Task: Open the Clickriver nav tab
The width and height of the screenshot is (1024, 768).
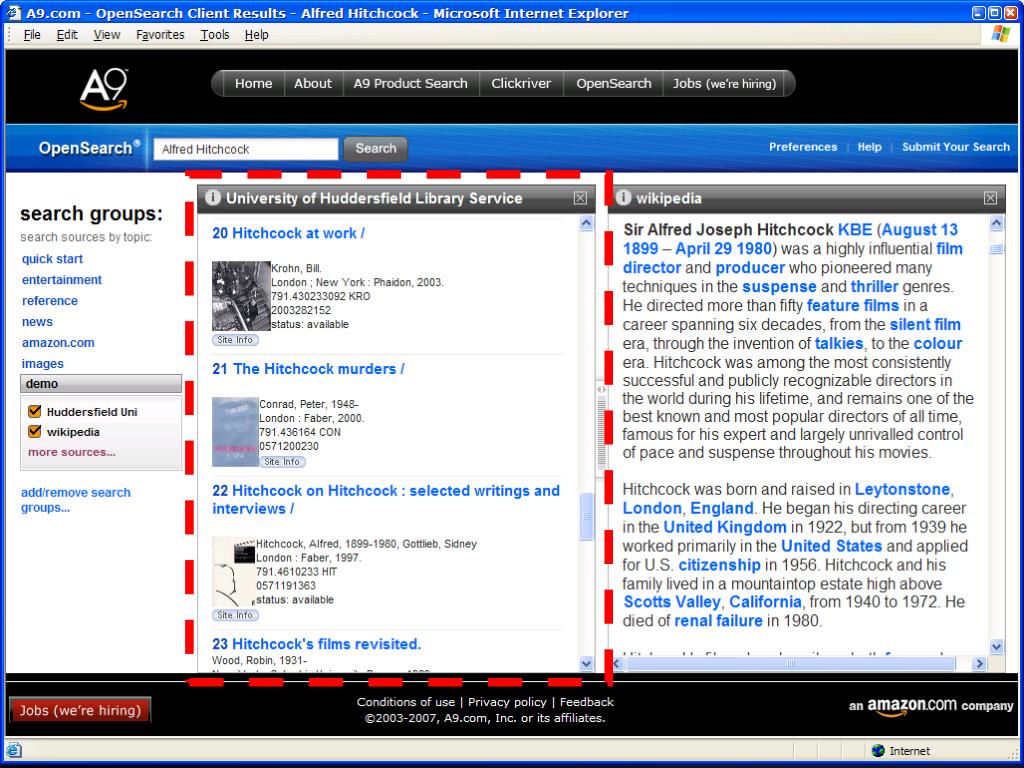Action: tap(521, 84)
